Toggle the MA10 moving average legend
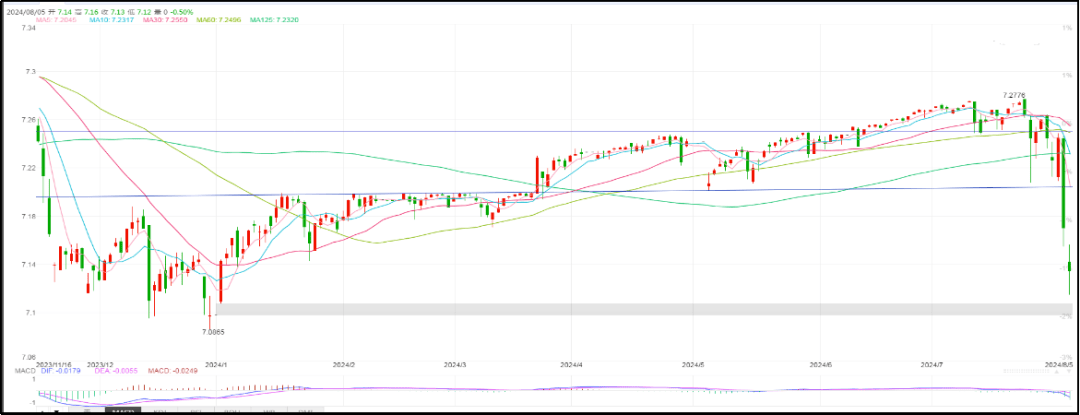1080x415 pixels. pos(110,19)
